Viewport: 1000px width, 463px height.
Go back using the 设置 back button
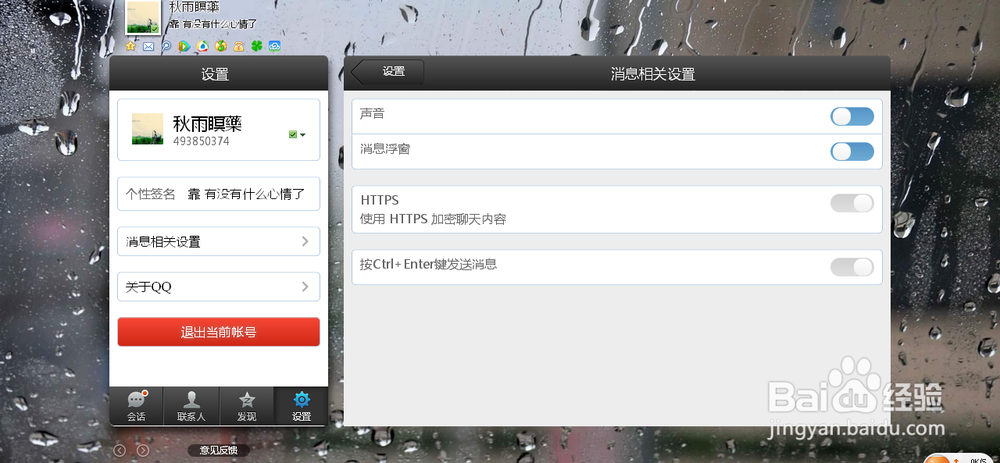point(387,72)
